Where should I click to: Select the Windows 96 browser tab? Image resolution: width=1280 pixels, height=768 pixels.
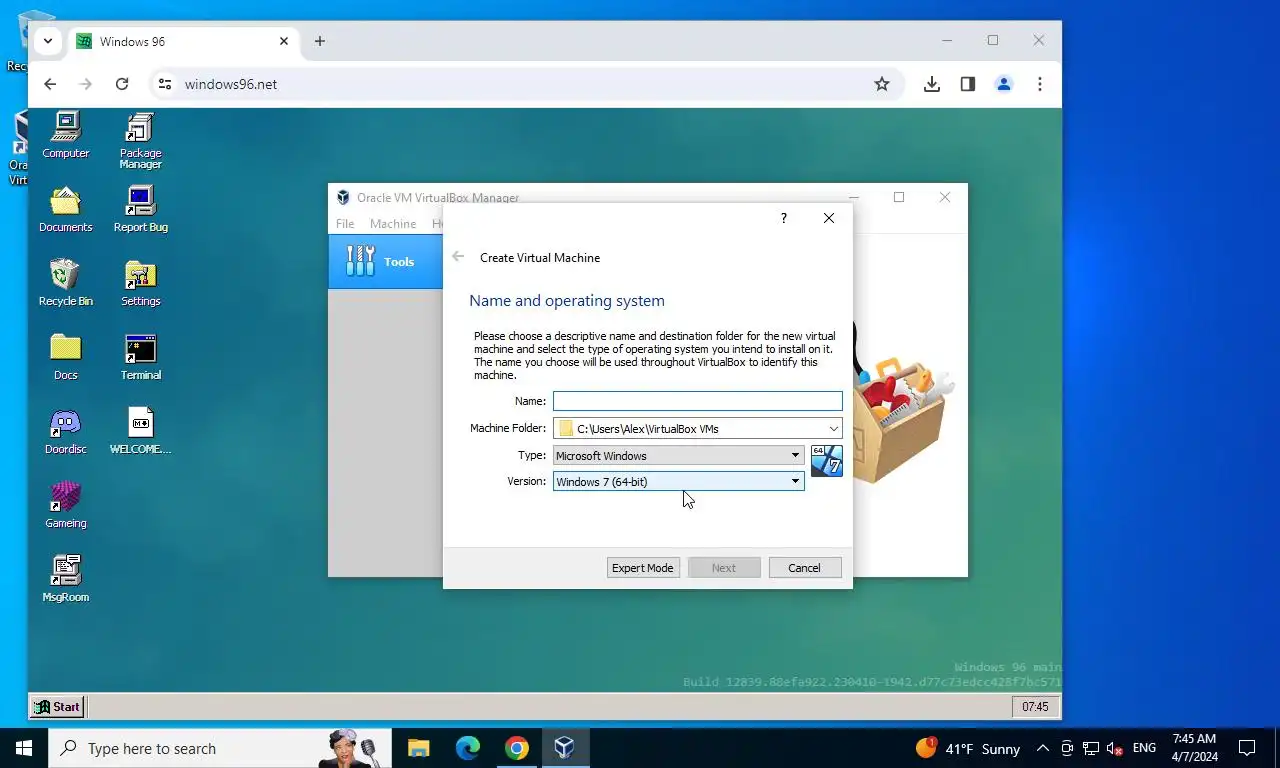click(183, 41)
